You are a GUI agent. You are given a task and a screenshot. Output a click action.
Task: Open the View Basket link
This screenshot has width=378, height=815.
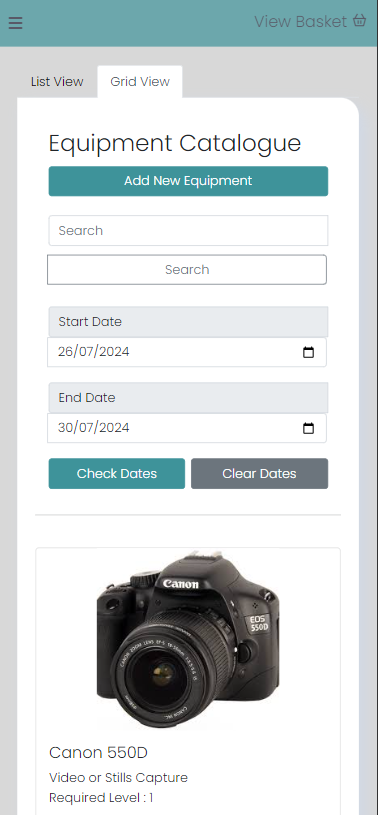310,21
